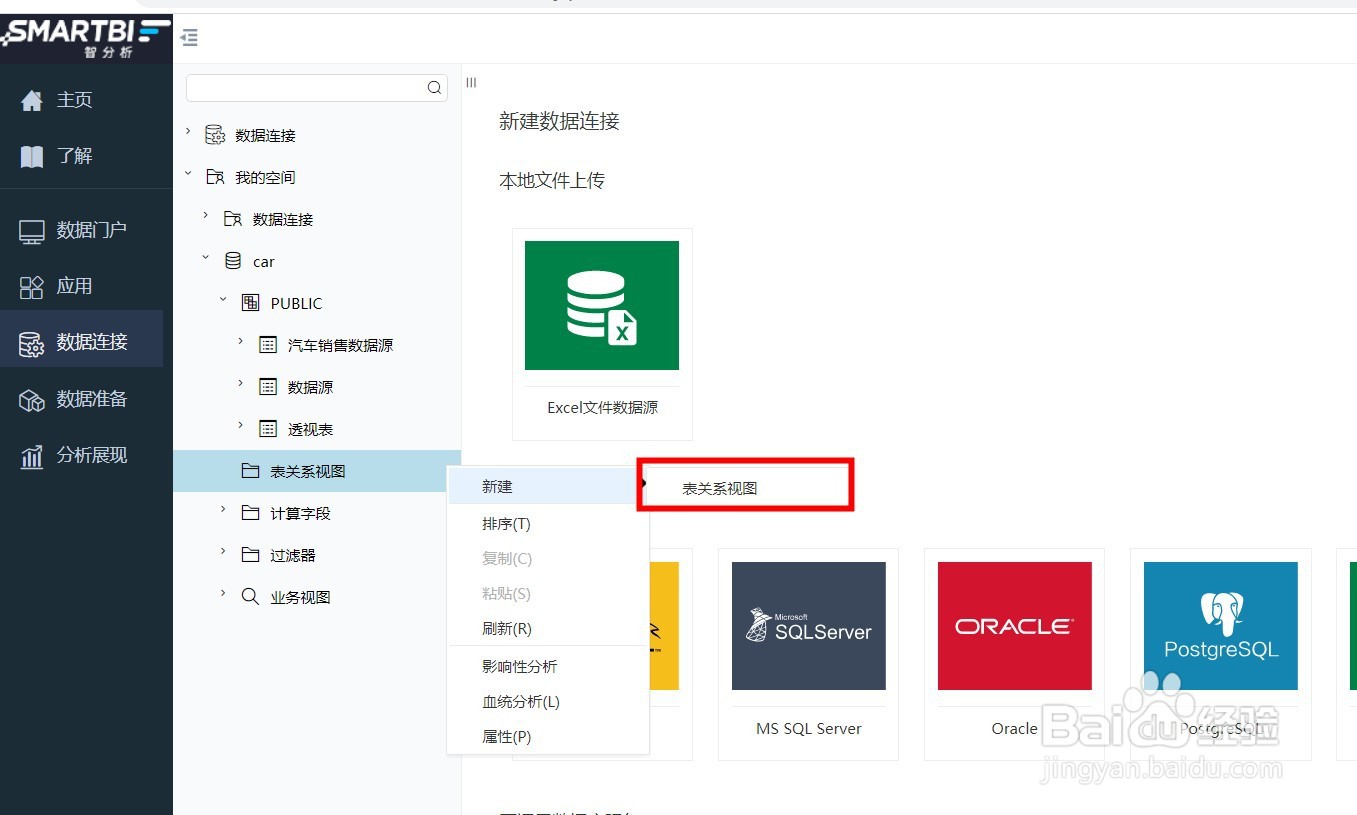Expand the 过滤器 folder
1357x815 pixels.
[x=223, y=552]
